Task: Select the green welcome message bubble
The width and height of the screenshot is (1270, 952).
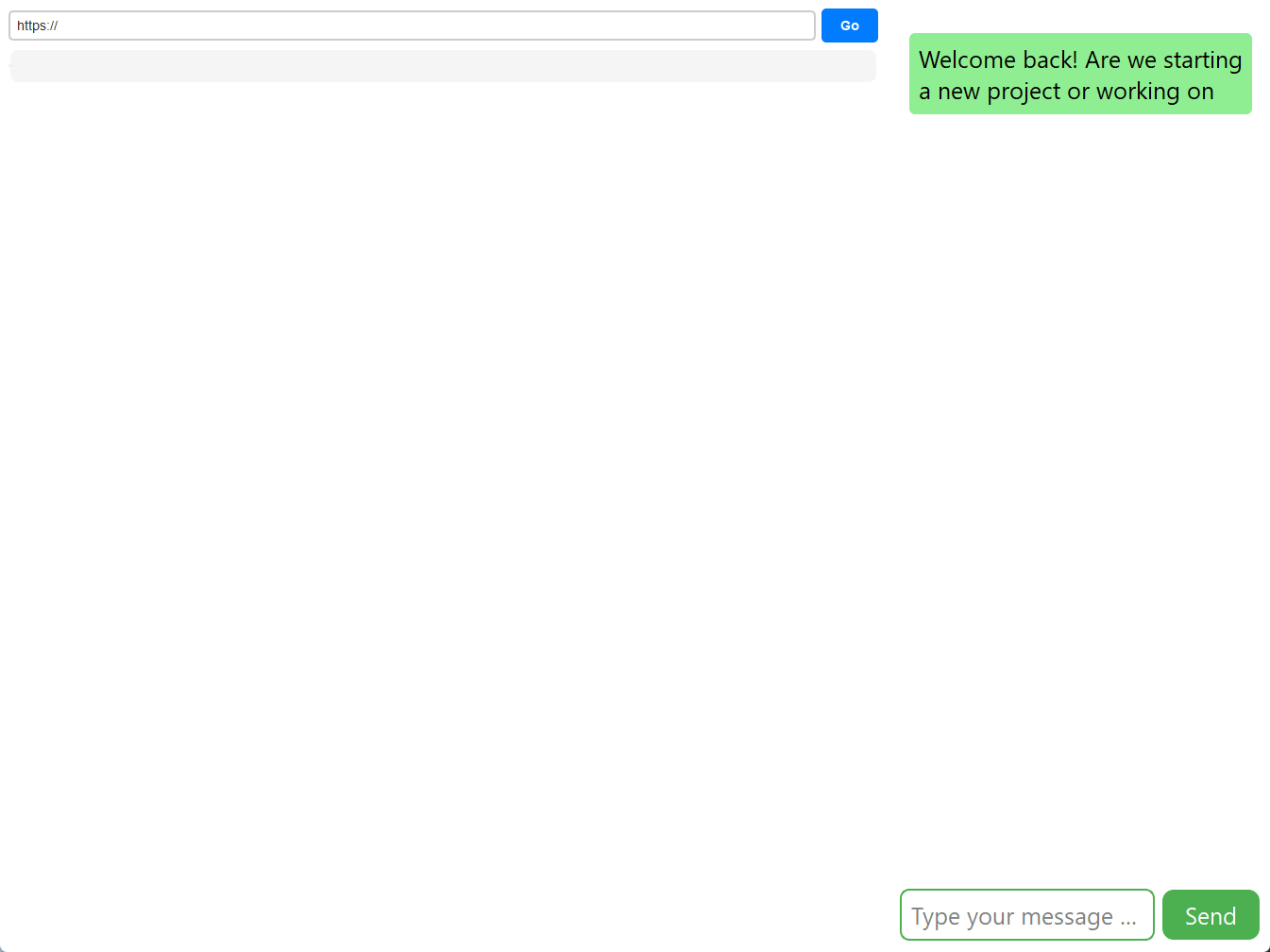Action: (1079, 74)
